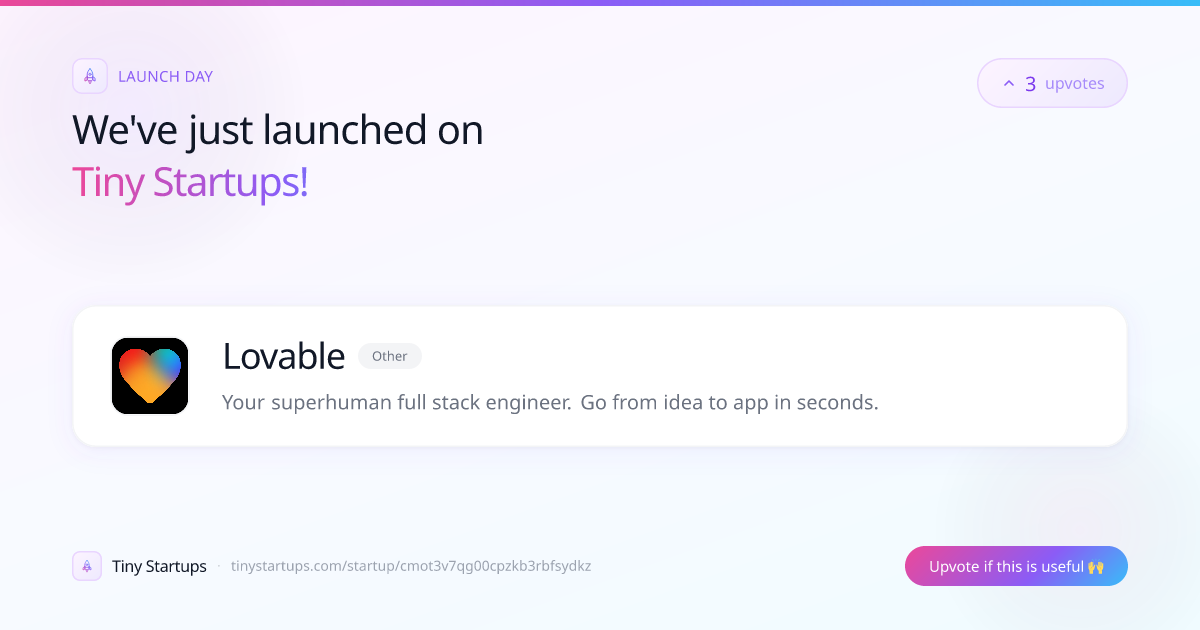
Task: Click the Lovable heart logo
Action: pyautogui.click(x=150, y=376)
